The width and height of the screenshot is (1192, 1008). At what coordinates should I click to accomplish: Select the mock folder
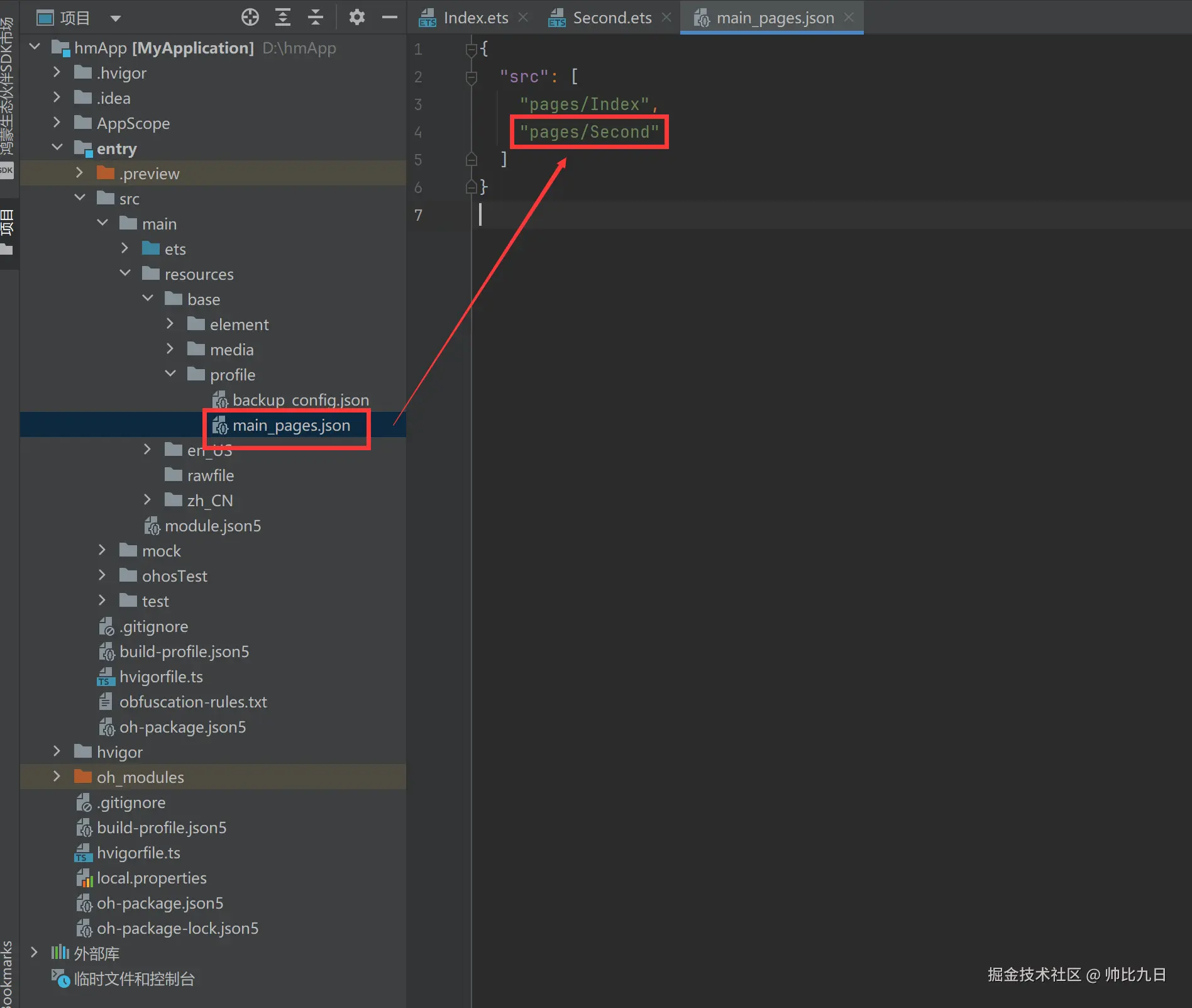tap(161, 551)
